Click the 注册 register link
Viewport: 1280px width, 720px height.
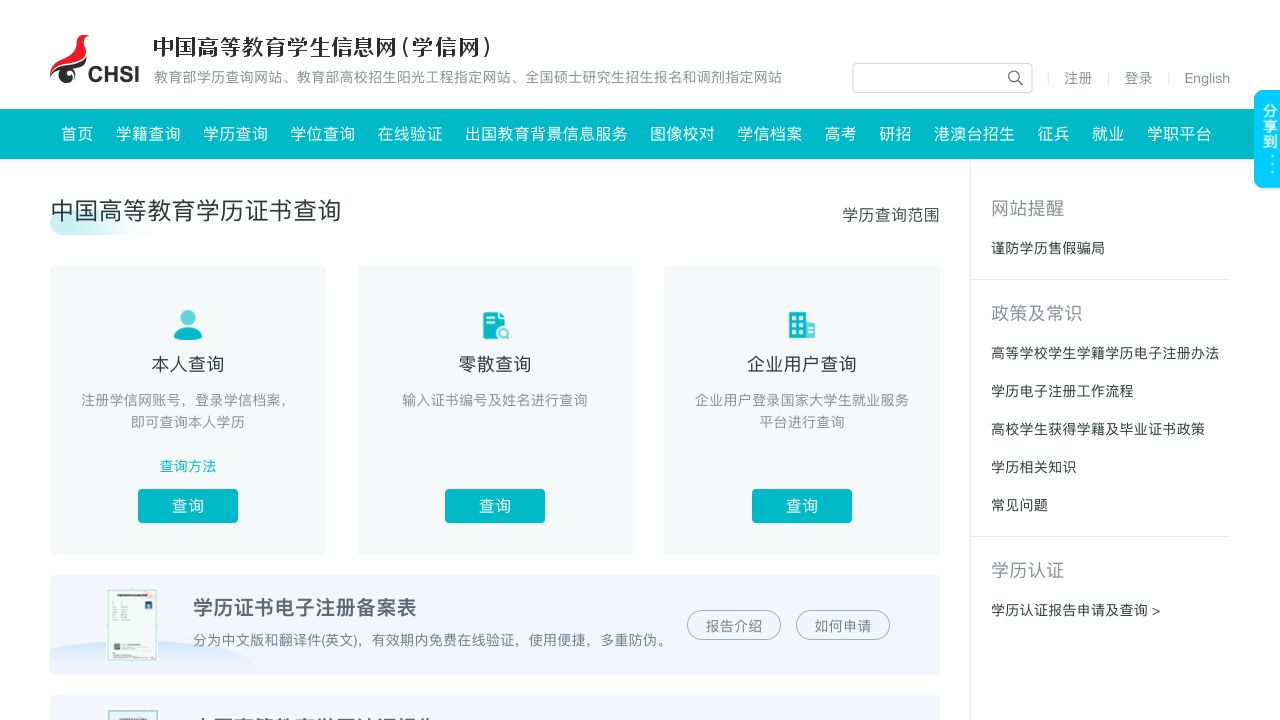coord(1078,78)
